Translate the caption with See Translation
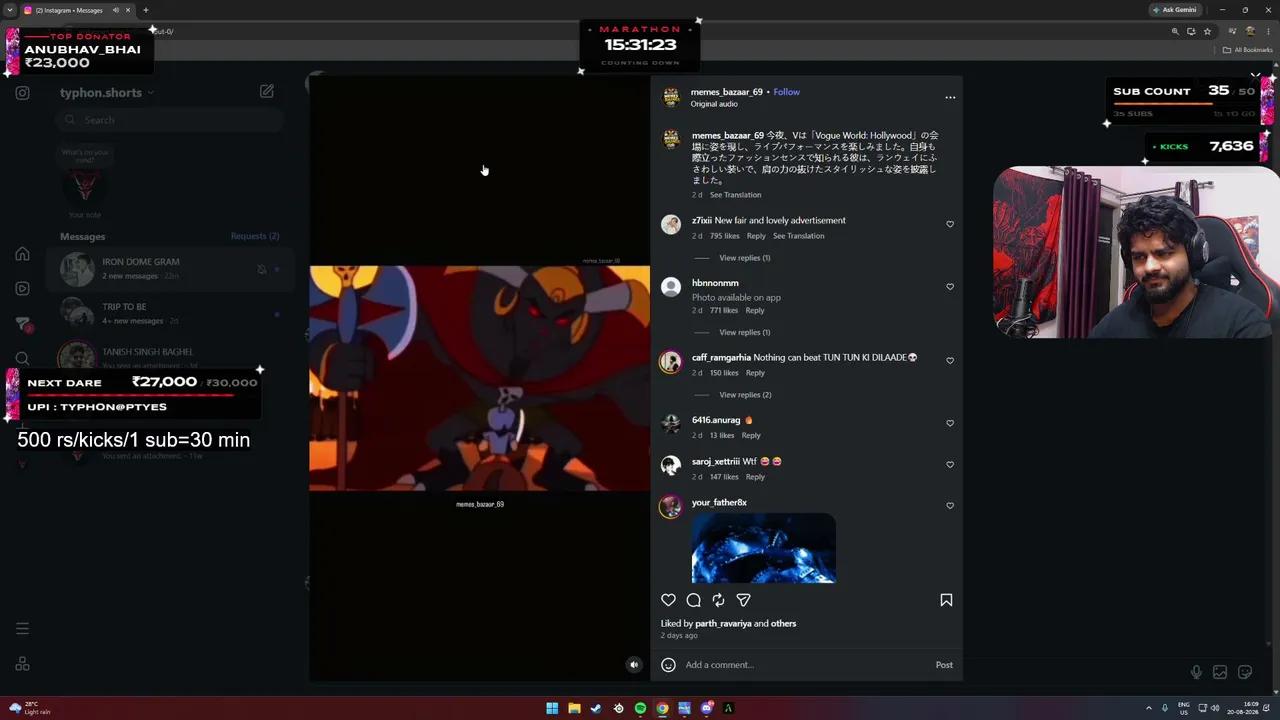This screenshot has width=1280, height=720. [x=735, y=195]
